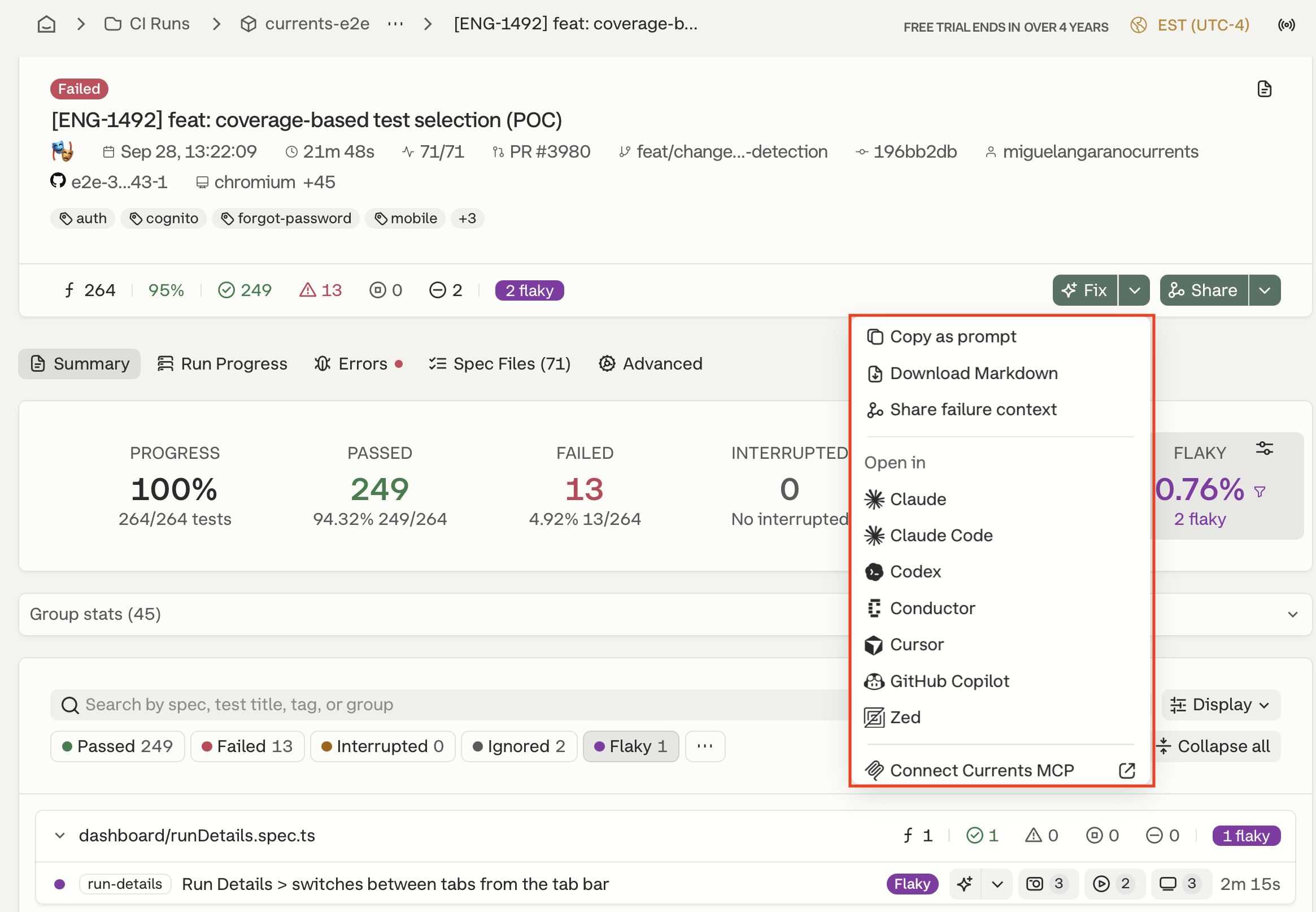This screenshot has width=1316, height=912.
Task: Open in Claude Code from the menu
Action: 1000,536
